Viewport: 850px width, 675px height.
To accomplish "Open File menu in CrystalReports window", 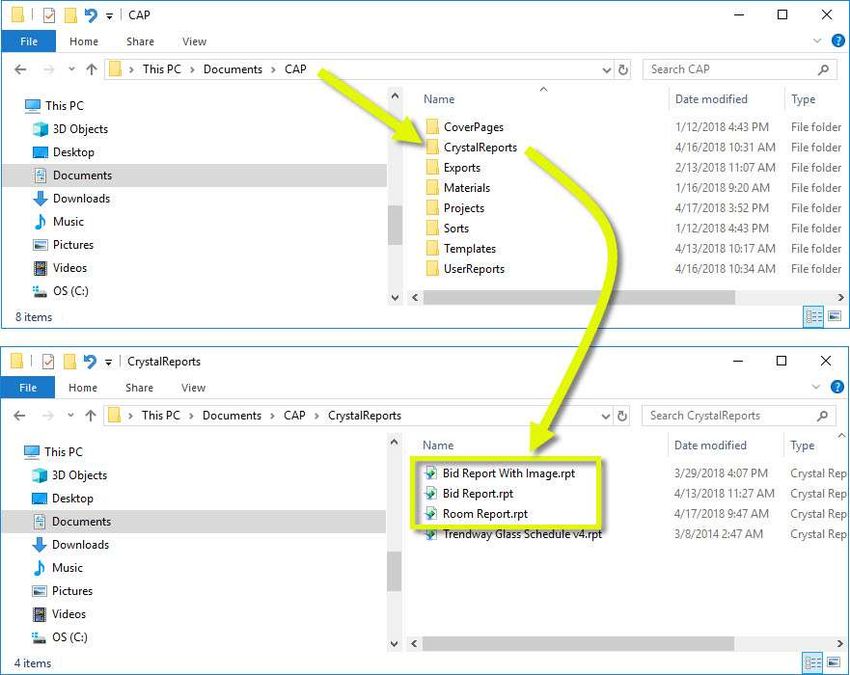I will click(x=28, y=388).
